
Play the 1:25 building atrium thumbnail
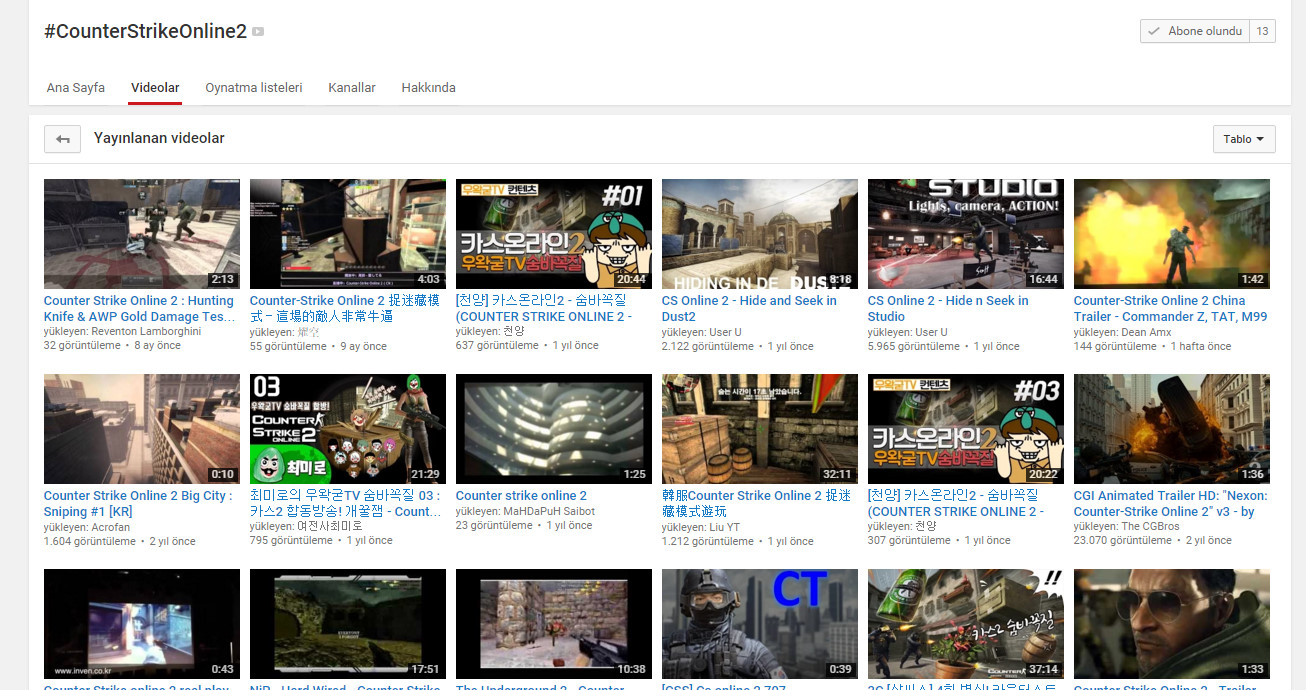click(554, 429)
